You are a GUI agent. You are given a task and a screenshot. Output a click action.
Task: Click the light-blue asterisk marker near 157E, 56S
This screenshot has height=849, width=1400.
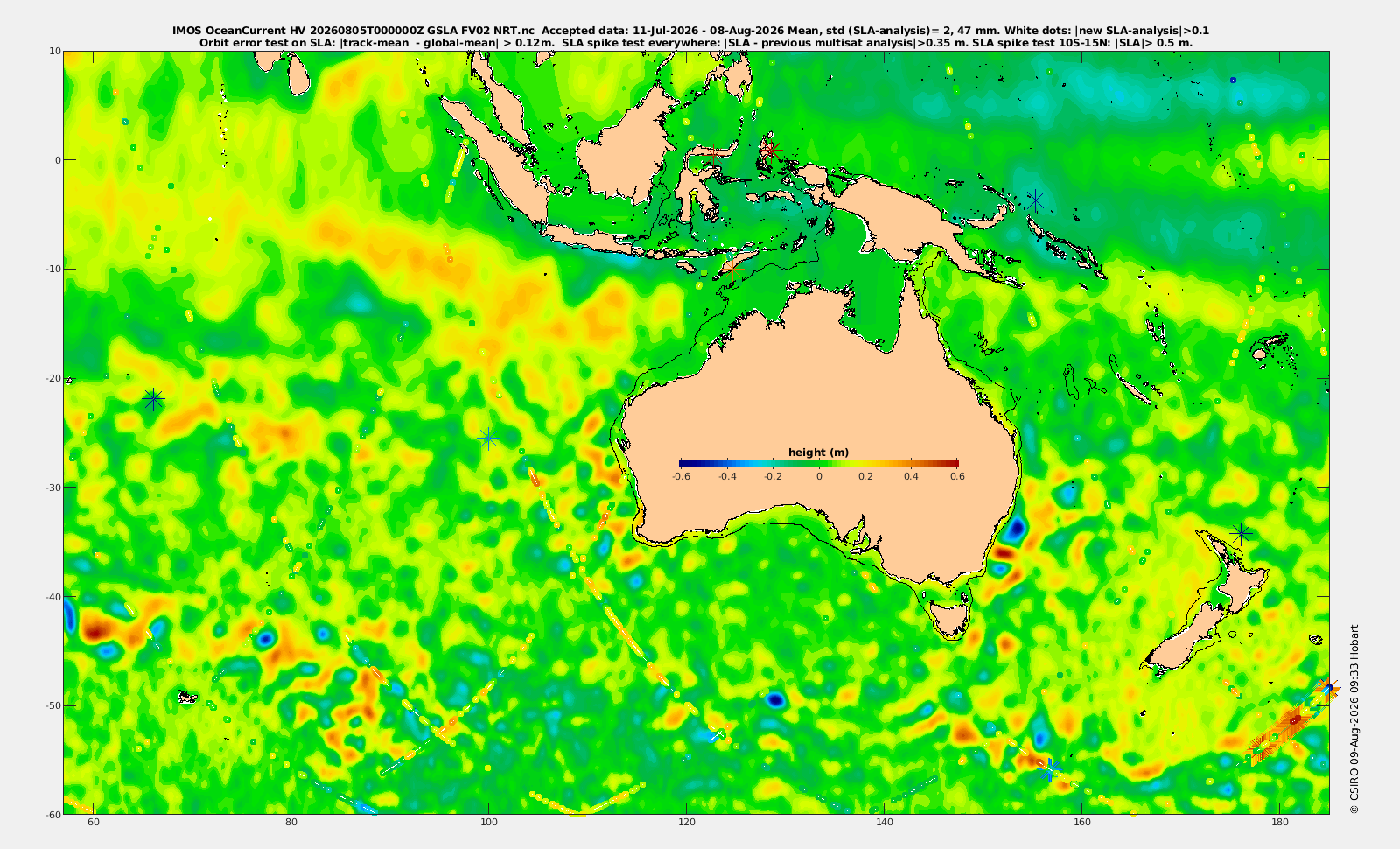click(x=1048, y=769)
